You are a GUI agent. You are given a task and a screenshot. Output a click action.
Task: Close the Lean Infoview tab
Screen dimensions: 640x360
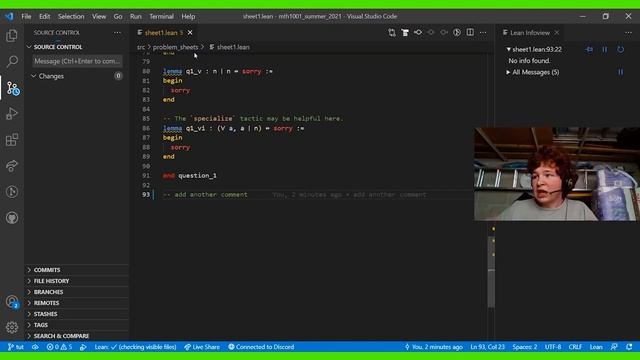pos(557,33)
